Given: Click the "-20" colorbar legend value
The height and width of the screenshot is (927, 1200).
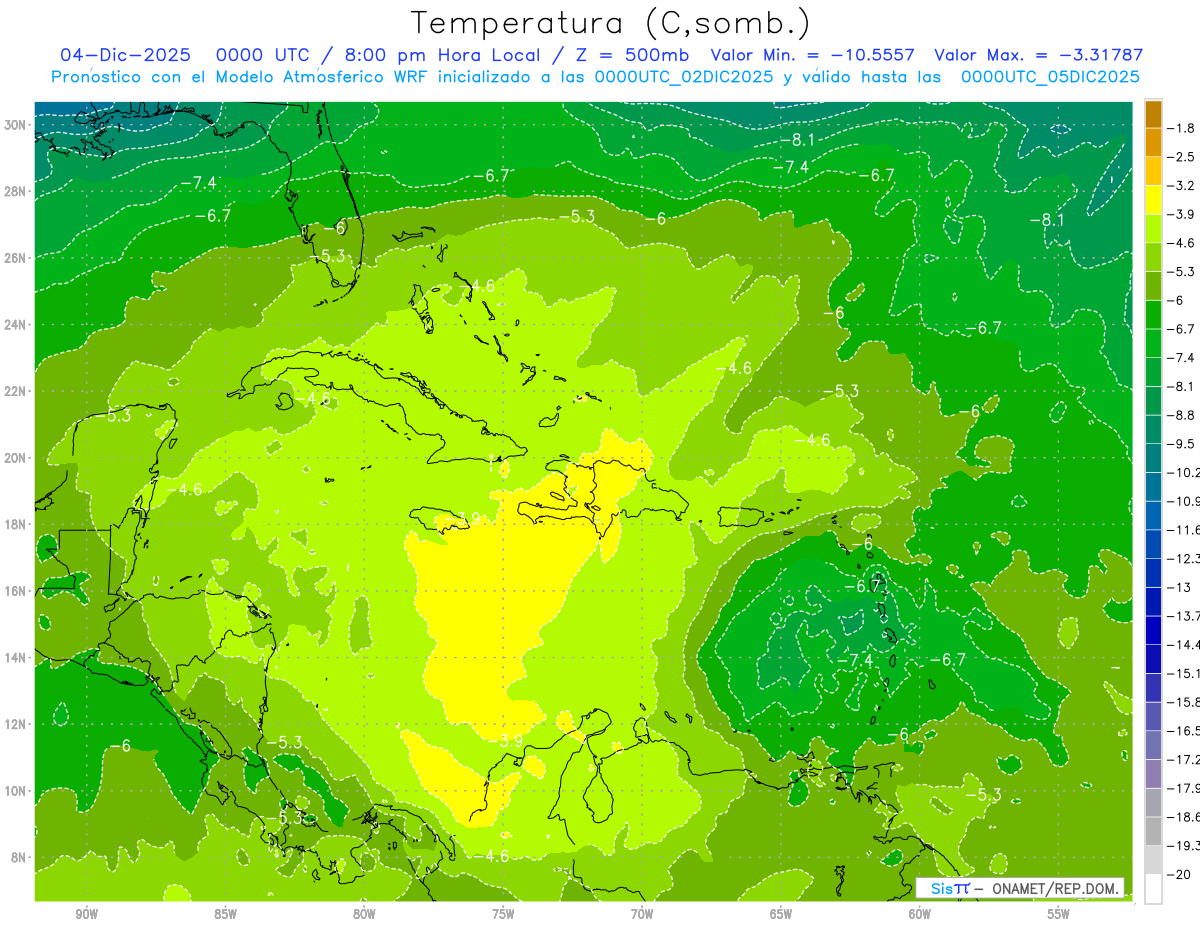Looking at the screenshot, I should [1179, 875].
